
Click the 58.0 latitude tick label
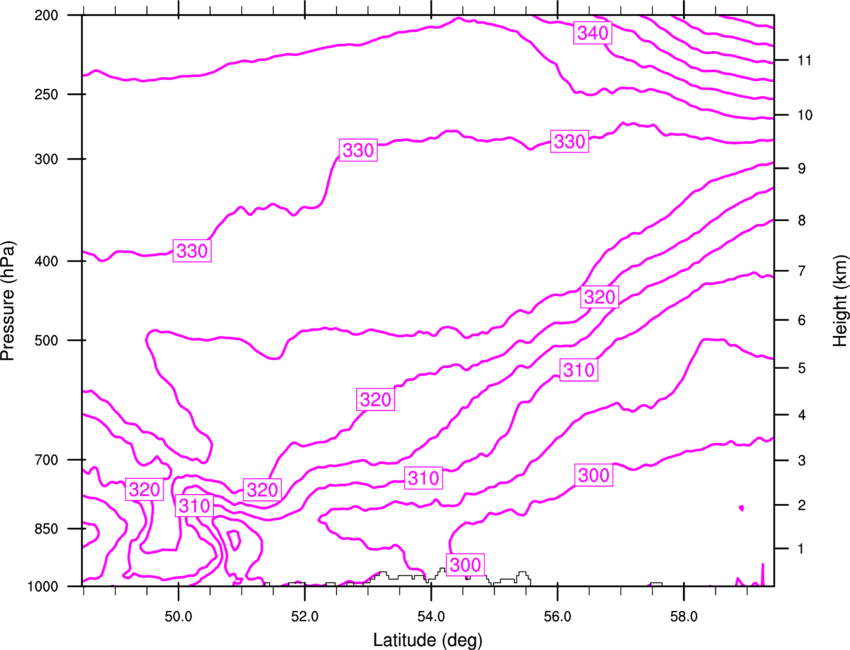pyautogui.click(x=684, y=617)
